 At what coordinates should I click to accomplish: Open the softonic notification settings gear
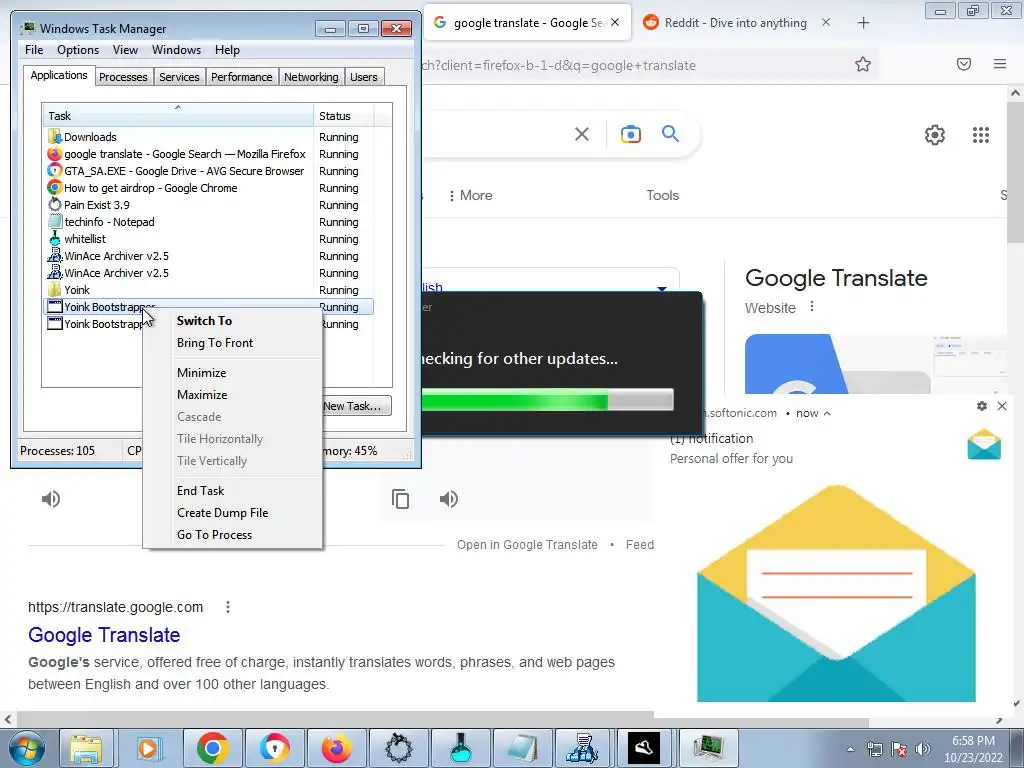[x=982, y=406]
